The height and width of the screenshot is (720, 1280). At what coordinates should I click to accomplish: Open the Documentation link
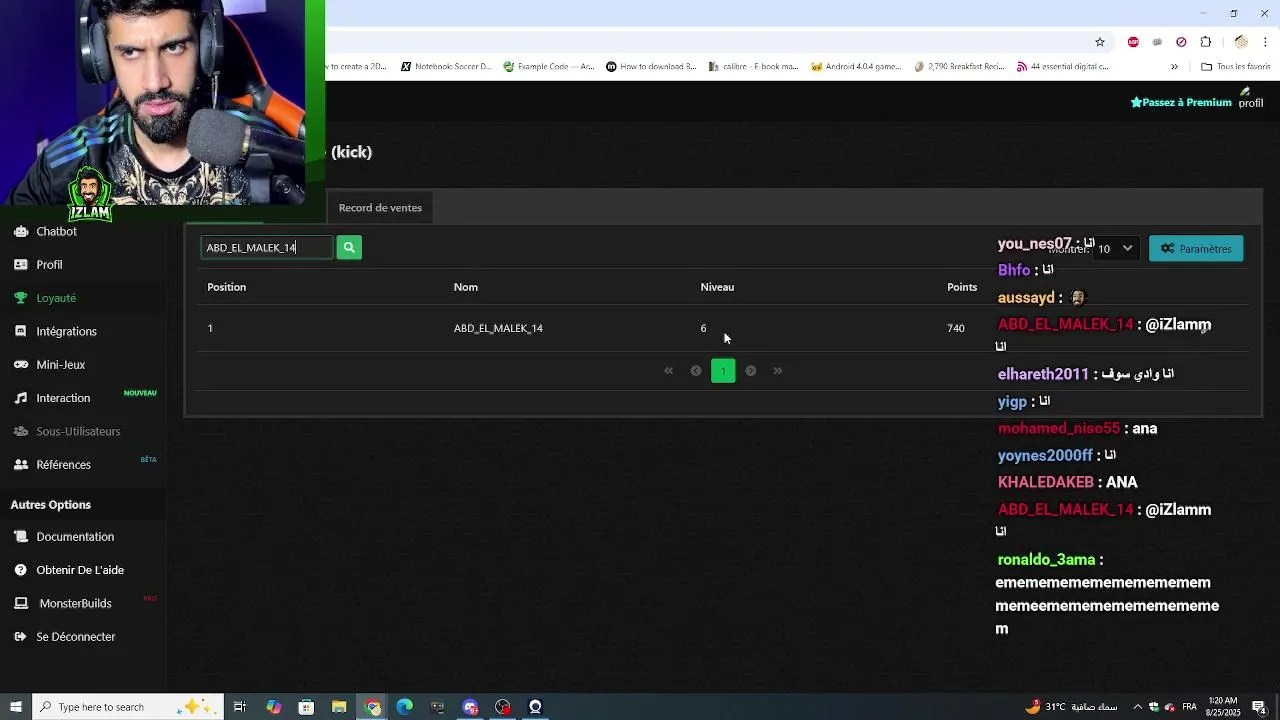[75, 537]
